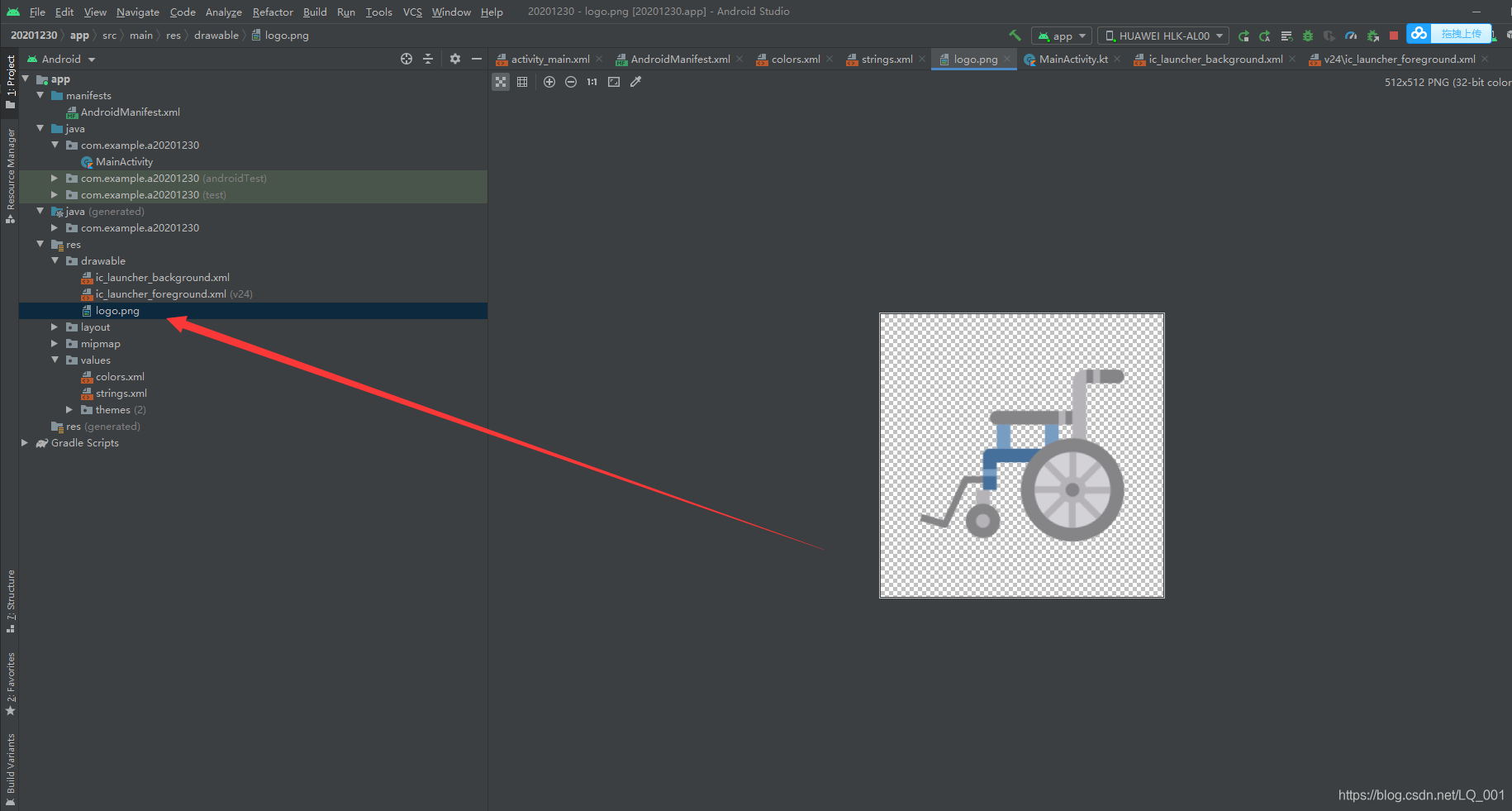The image size is (1512, 811).
Task: Expand the layout folder
Action: click(55, 327)
